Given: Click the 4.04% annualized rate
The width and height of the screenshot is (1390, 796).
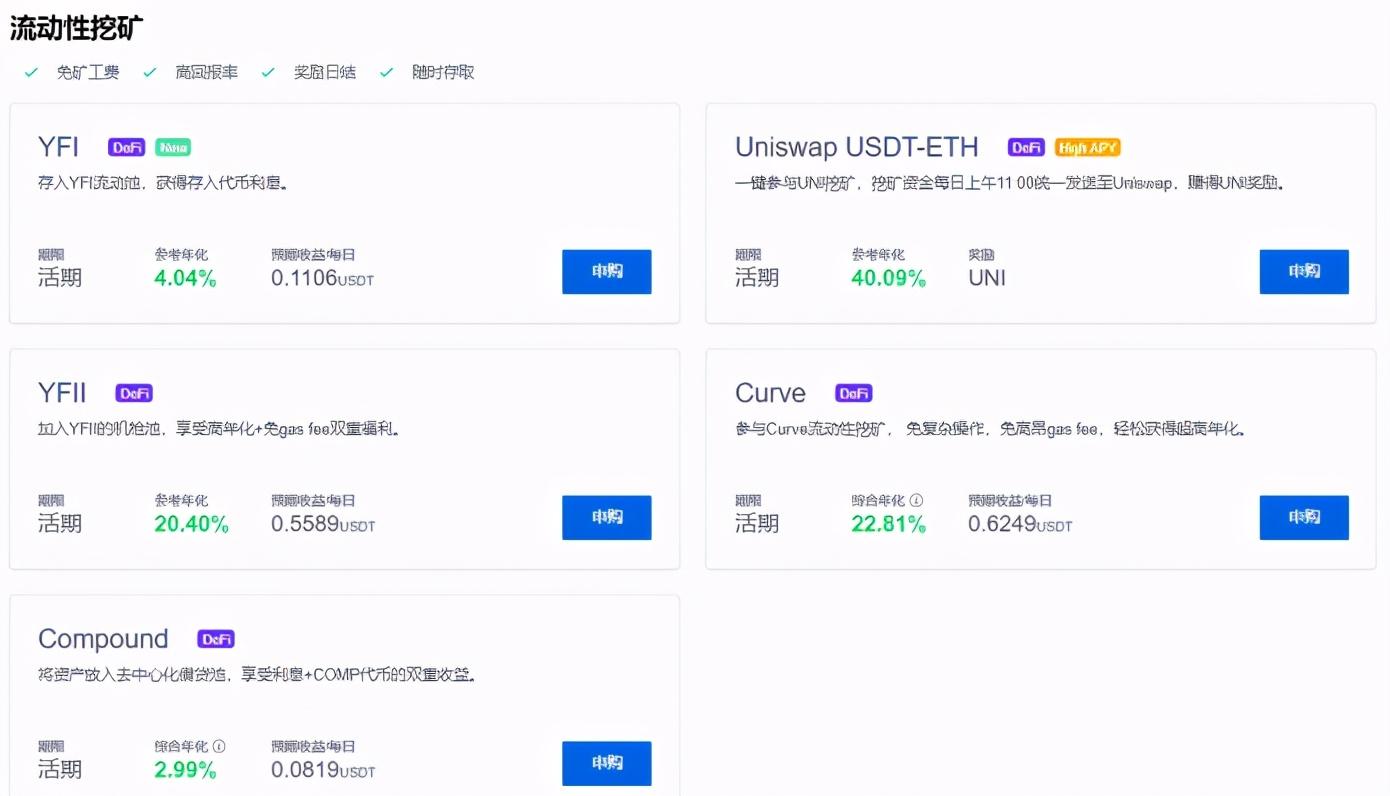Looking at the screenshot, I should tap(185, 278).
